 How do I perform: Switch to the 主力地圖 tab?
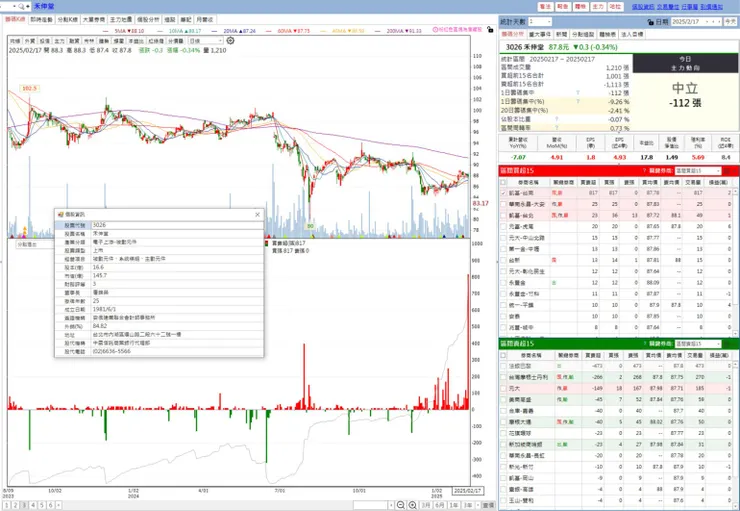click(x=121, y=20)
